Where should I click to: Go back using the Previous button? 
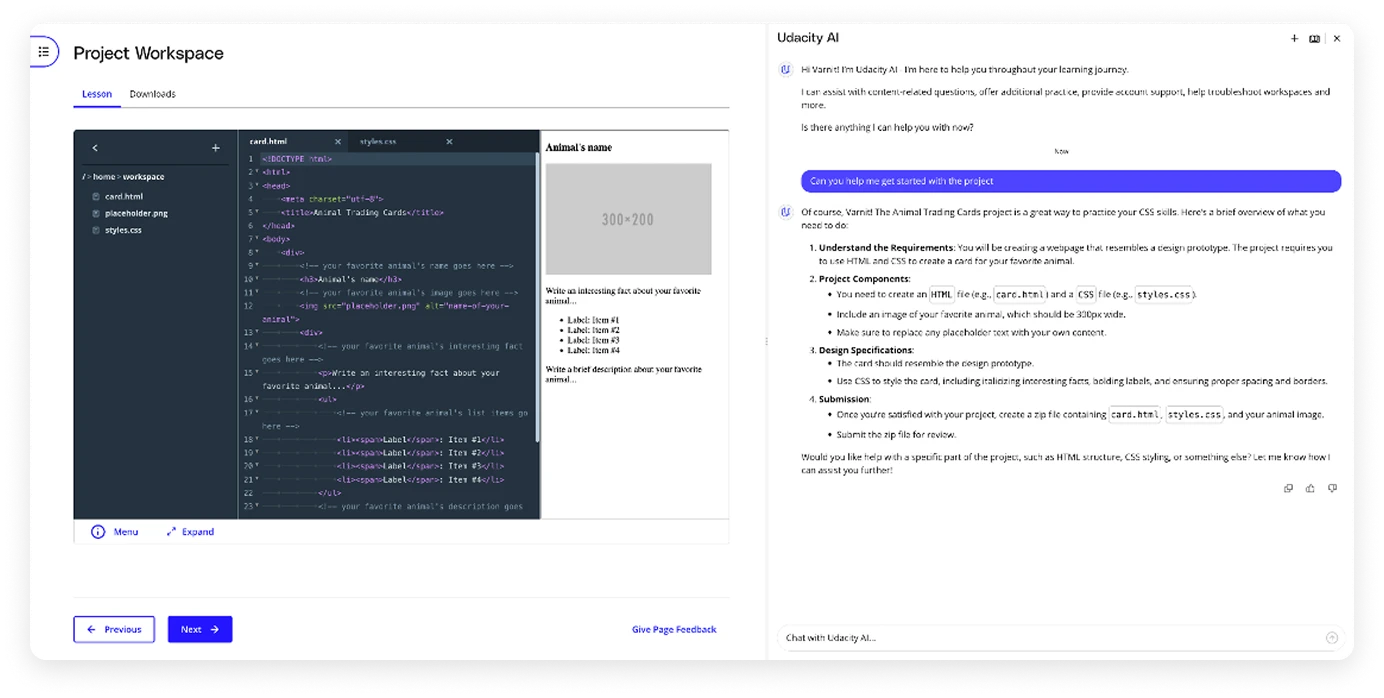pos(114,629)
